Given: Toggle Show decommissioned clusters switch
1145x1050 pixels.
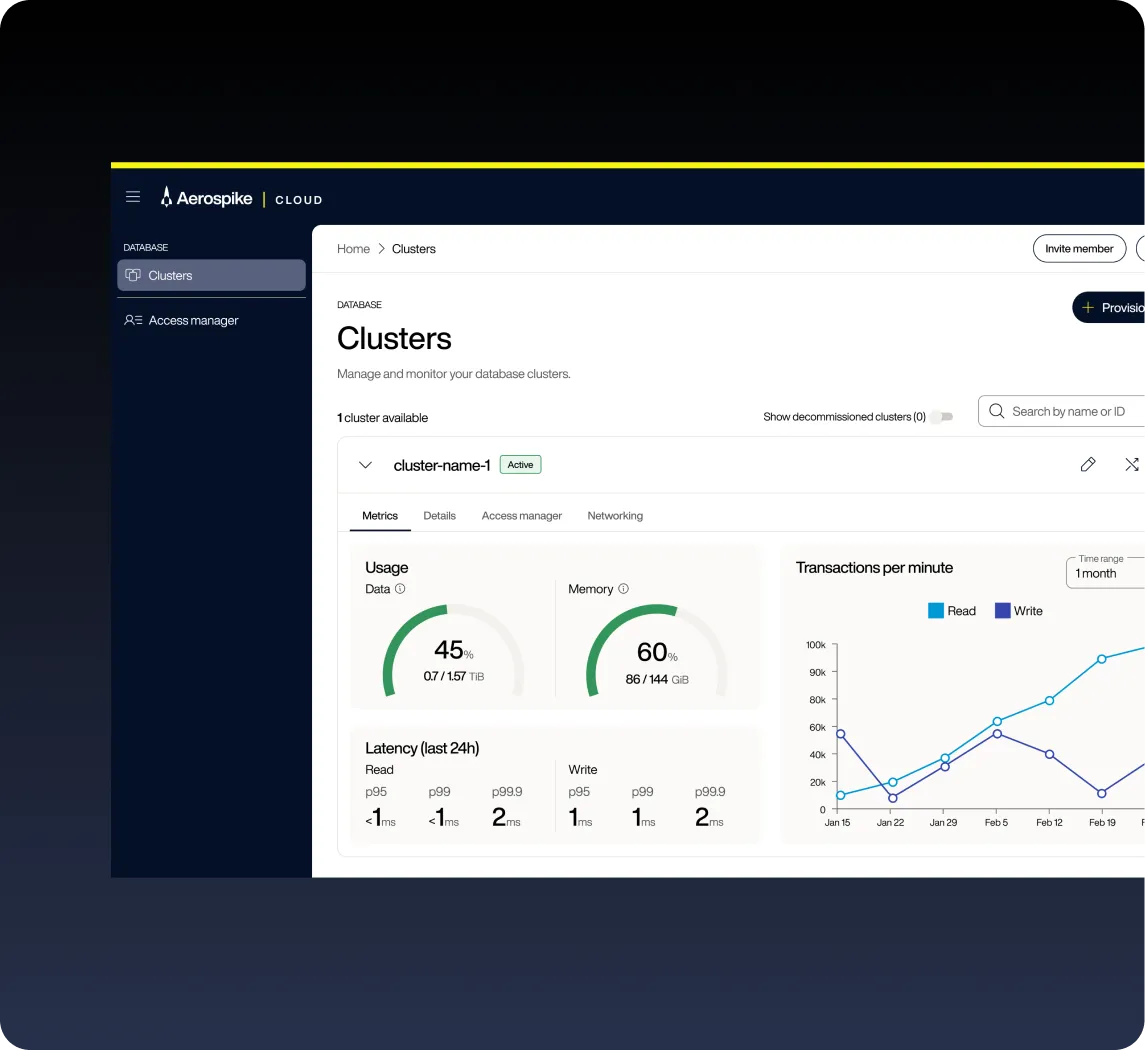Looking at the screenshot, I should [941, 417].
